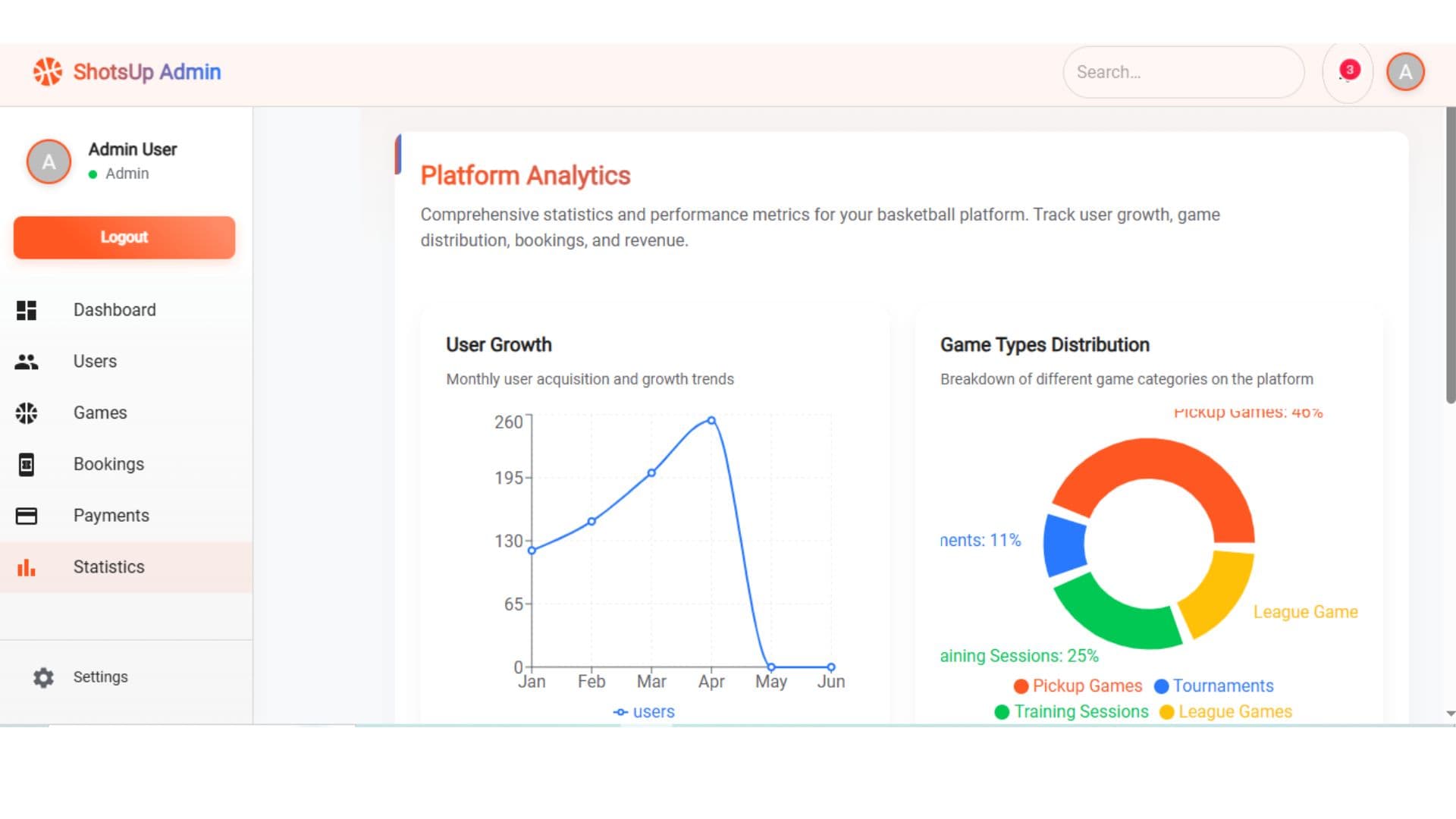Image resolution: width=1456 pixels, height=819 pixels.
Task: Click the Apr point on User Growth line
Action: click(711, 419)
